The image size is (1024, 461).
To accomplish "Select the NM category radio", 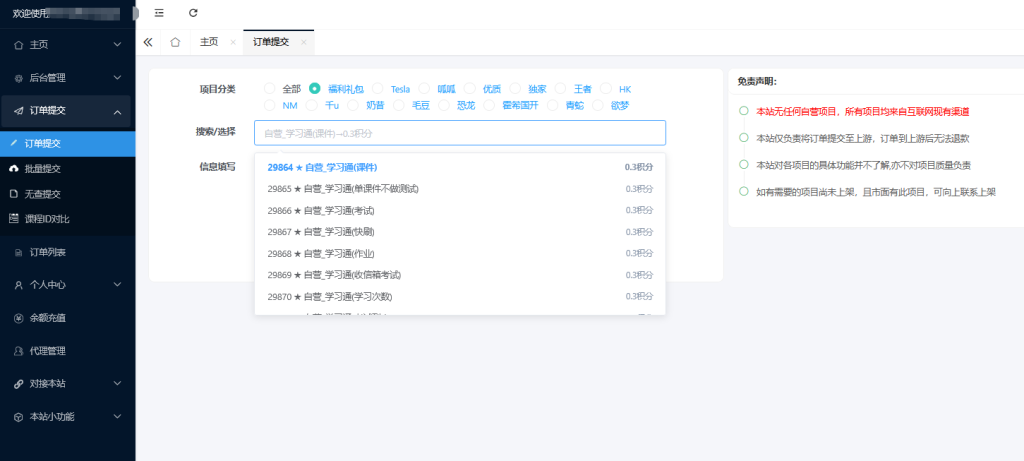I will pos(270,104).
